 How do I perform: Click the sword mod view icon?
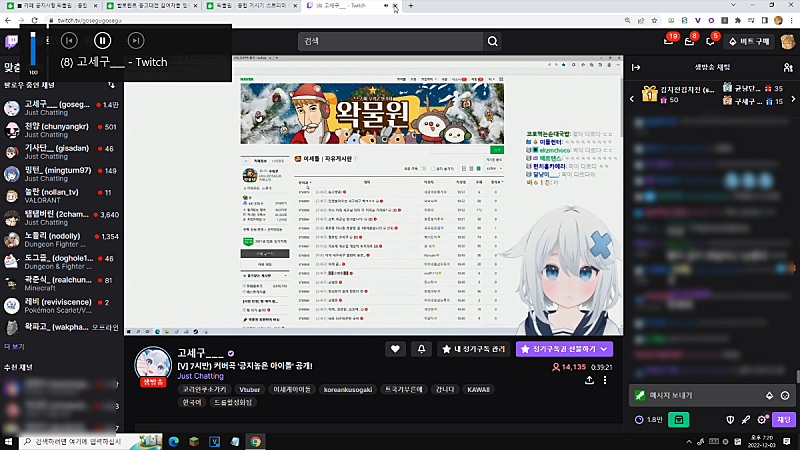coord(746,419)
